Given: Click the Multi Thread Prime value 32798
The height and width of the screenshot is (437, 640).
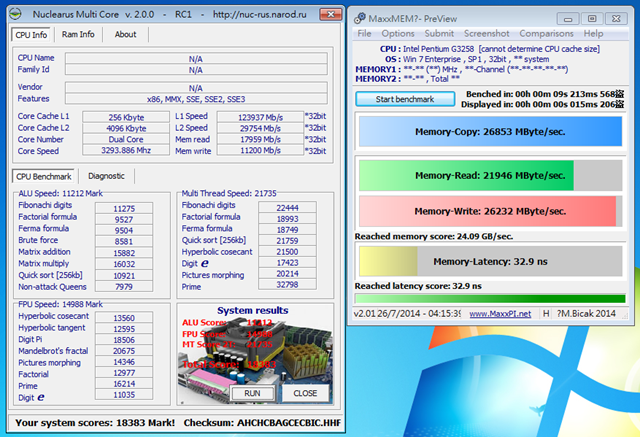Looking at the screenshot, I should click(287, 284).
